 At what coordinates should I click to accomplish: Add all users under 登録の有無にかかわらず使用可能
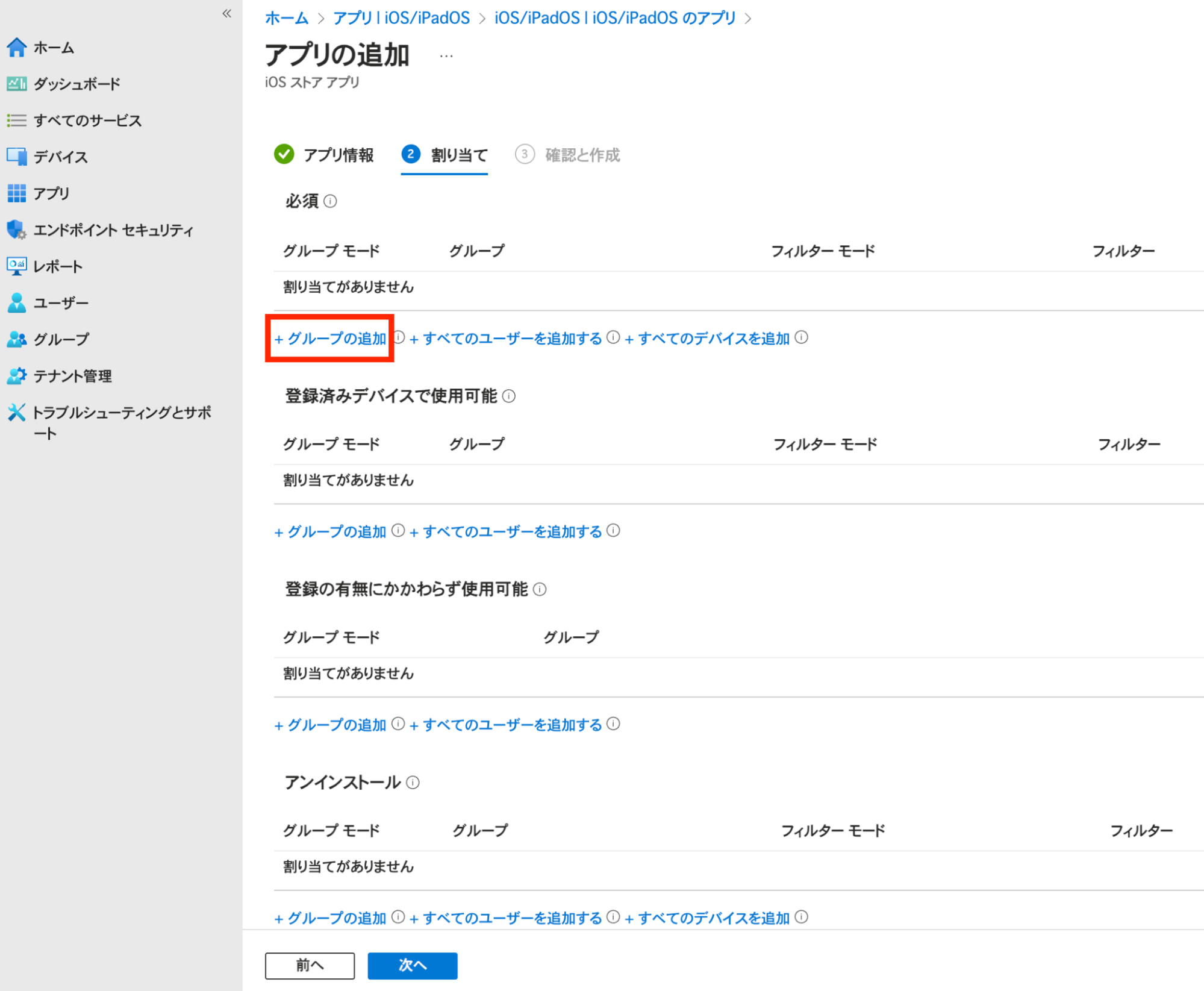coord(506,725)
